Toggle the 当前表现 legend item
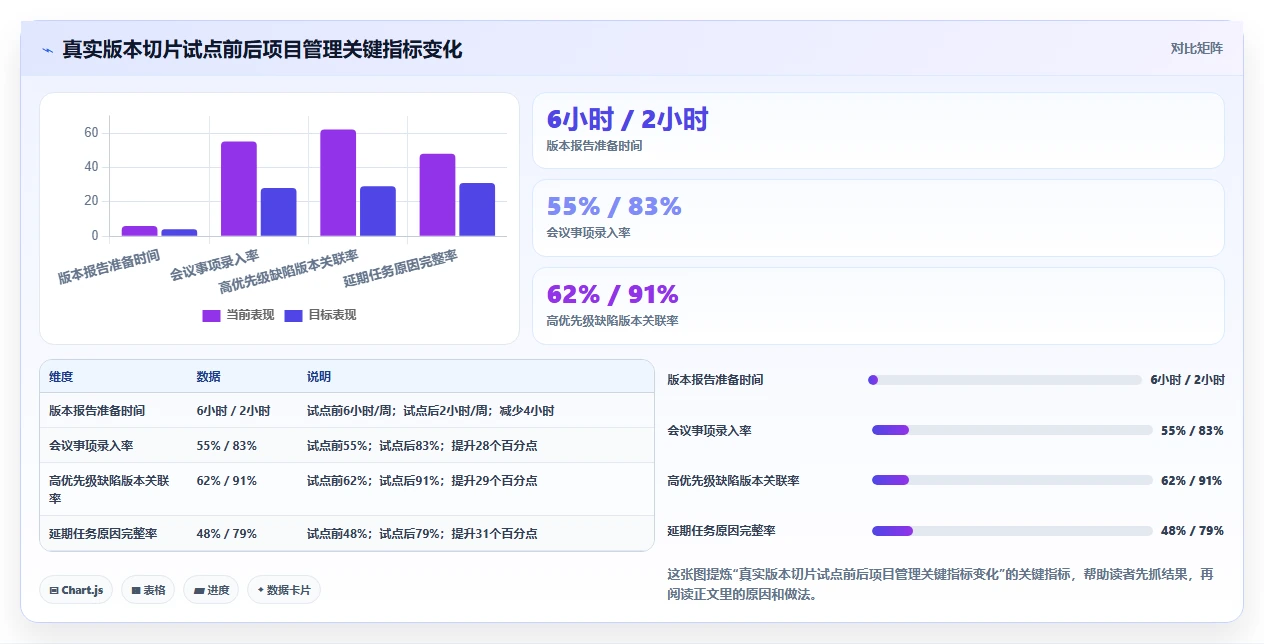The width and height of the screenshot is (1264, 644). [x=238, y=315]
